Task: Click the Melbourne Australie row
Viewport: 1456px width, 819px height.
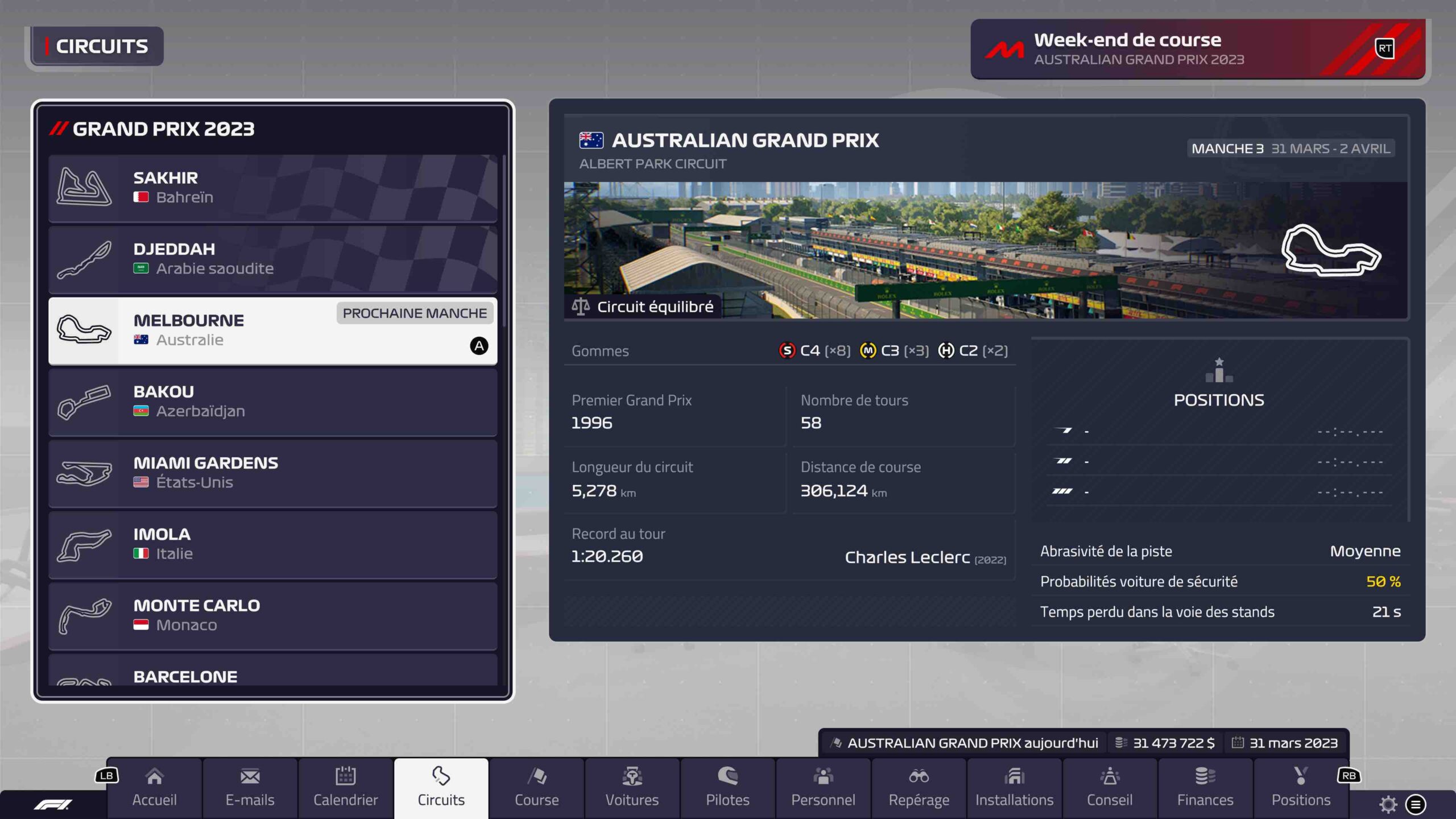Action: 273,330
